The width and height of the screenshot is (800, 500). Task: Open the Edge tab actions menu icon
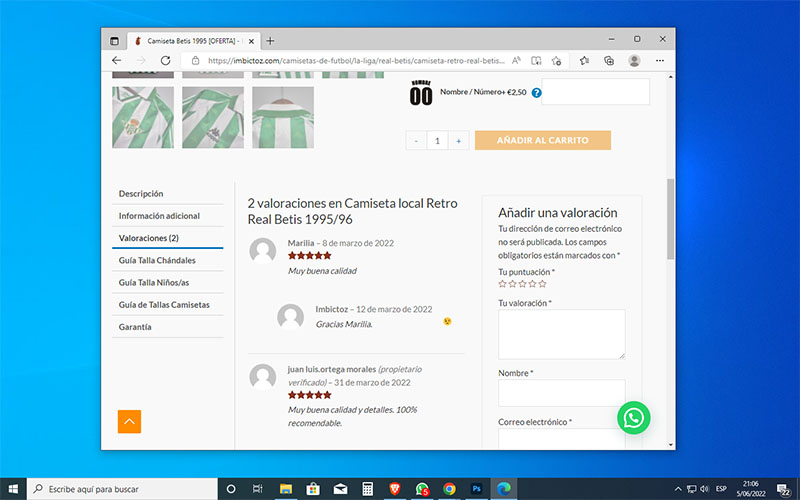[x=114, y=41]
